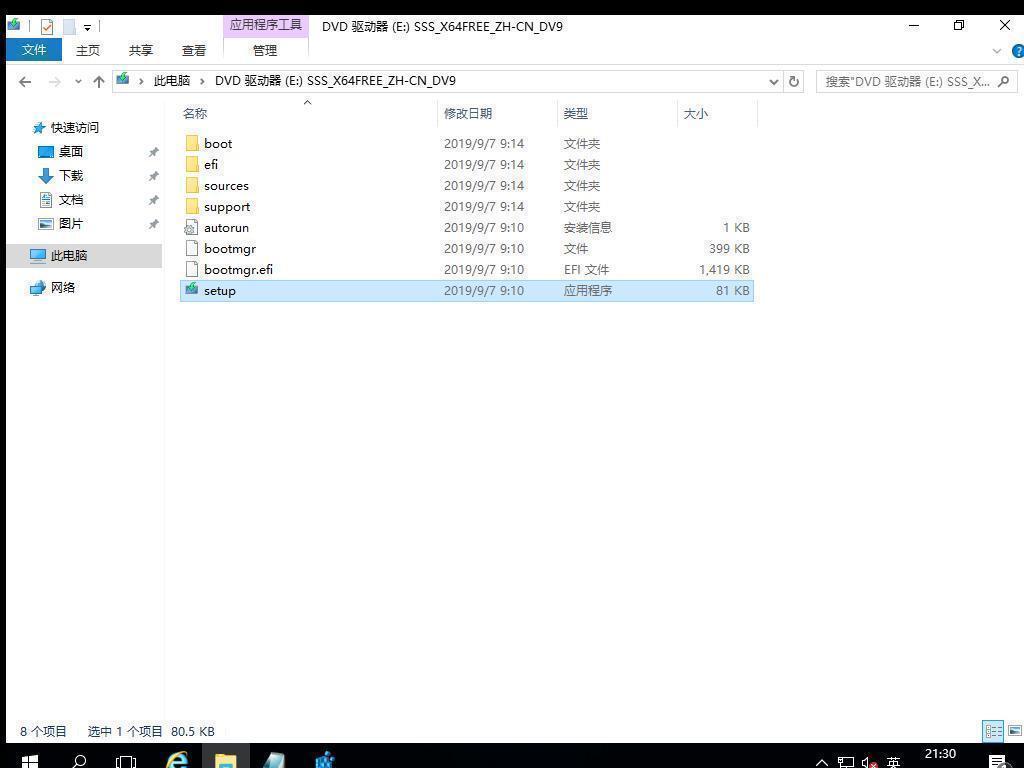This screenshot has width=1024, height=768.
Task: Show hidden system tray icons
Action: [x=822, y=762]
